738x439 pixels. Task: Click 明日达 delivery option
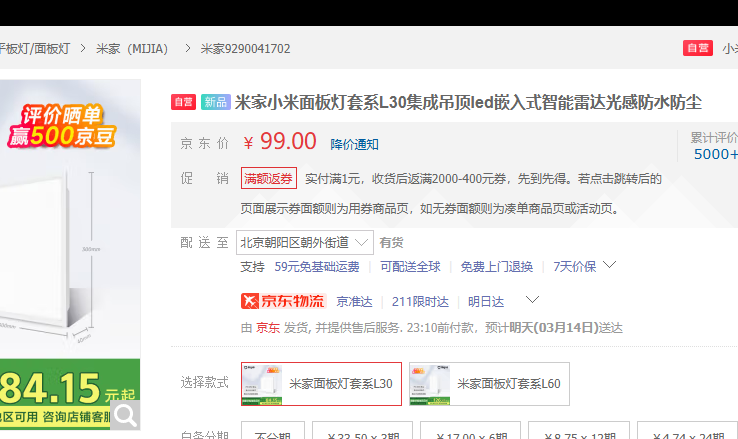pyautogui.click(x=486, y=302)
